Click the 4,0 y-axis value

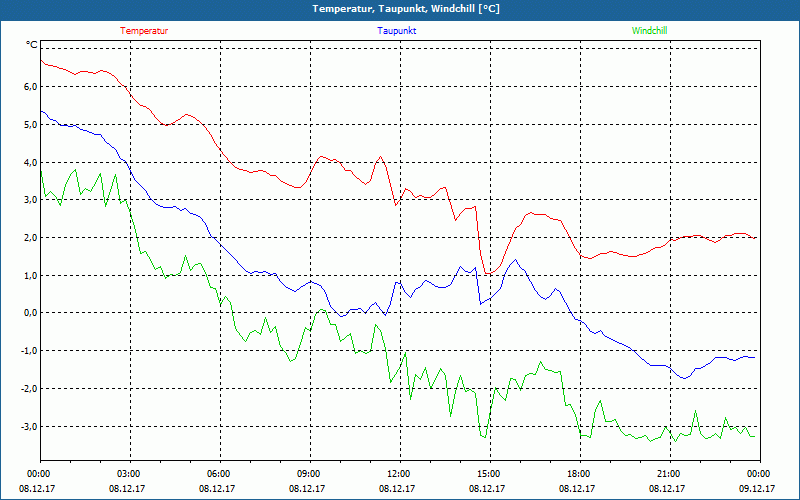point(30,162)
